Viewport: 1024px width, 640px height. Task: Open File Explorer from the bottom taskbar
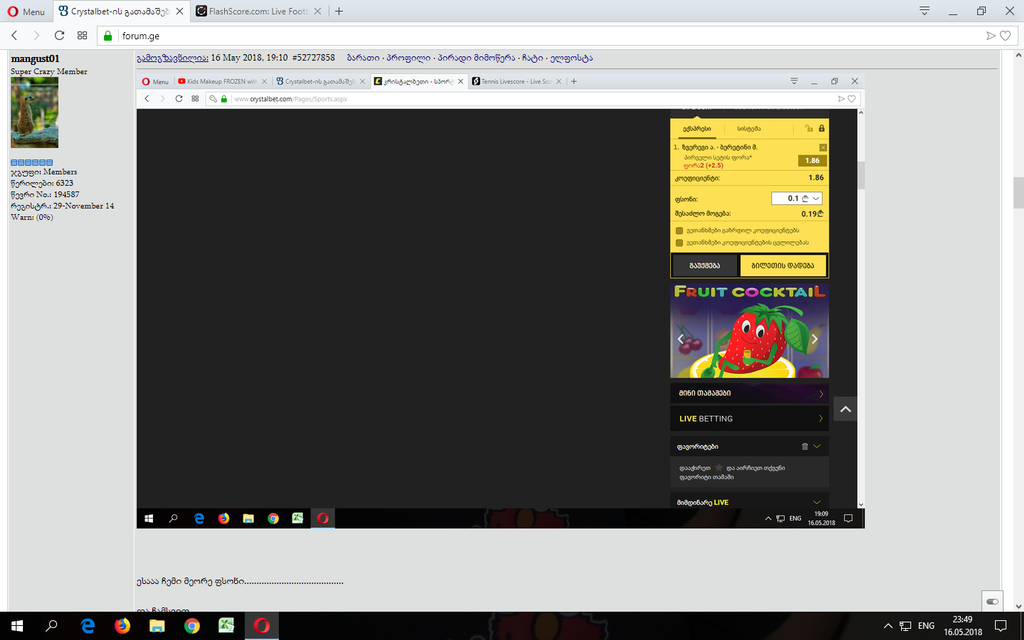157,626
